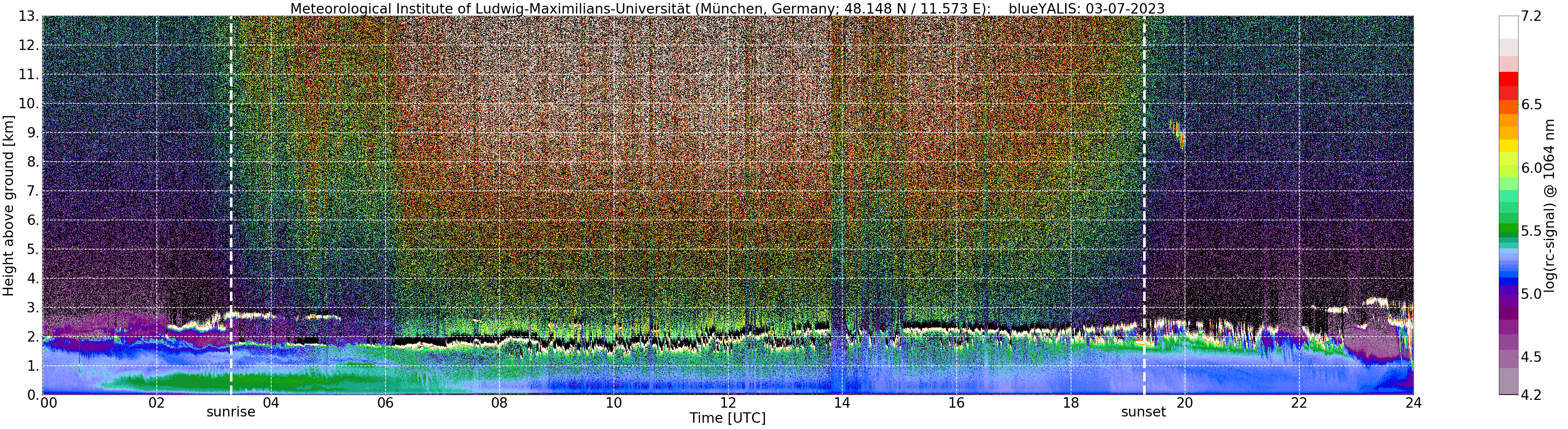
Task: Click the time axis tick label '14'
Action: coord(842,403)
